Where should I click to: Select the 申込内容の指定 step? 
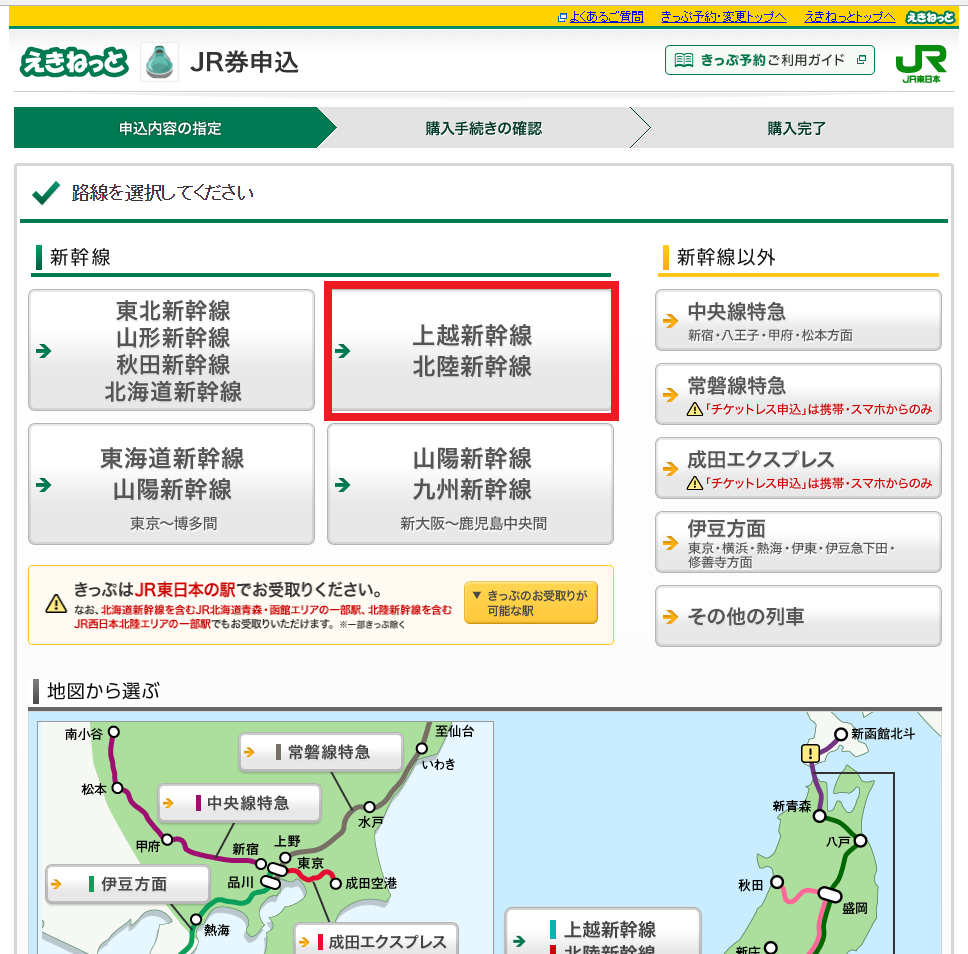170,128
